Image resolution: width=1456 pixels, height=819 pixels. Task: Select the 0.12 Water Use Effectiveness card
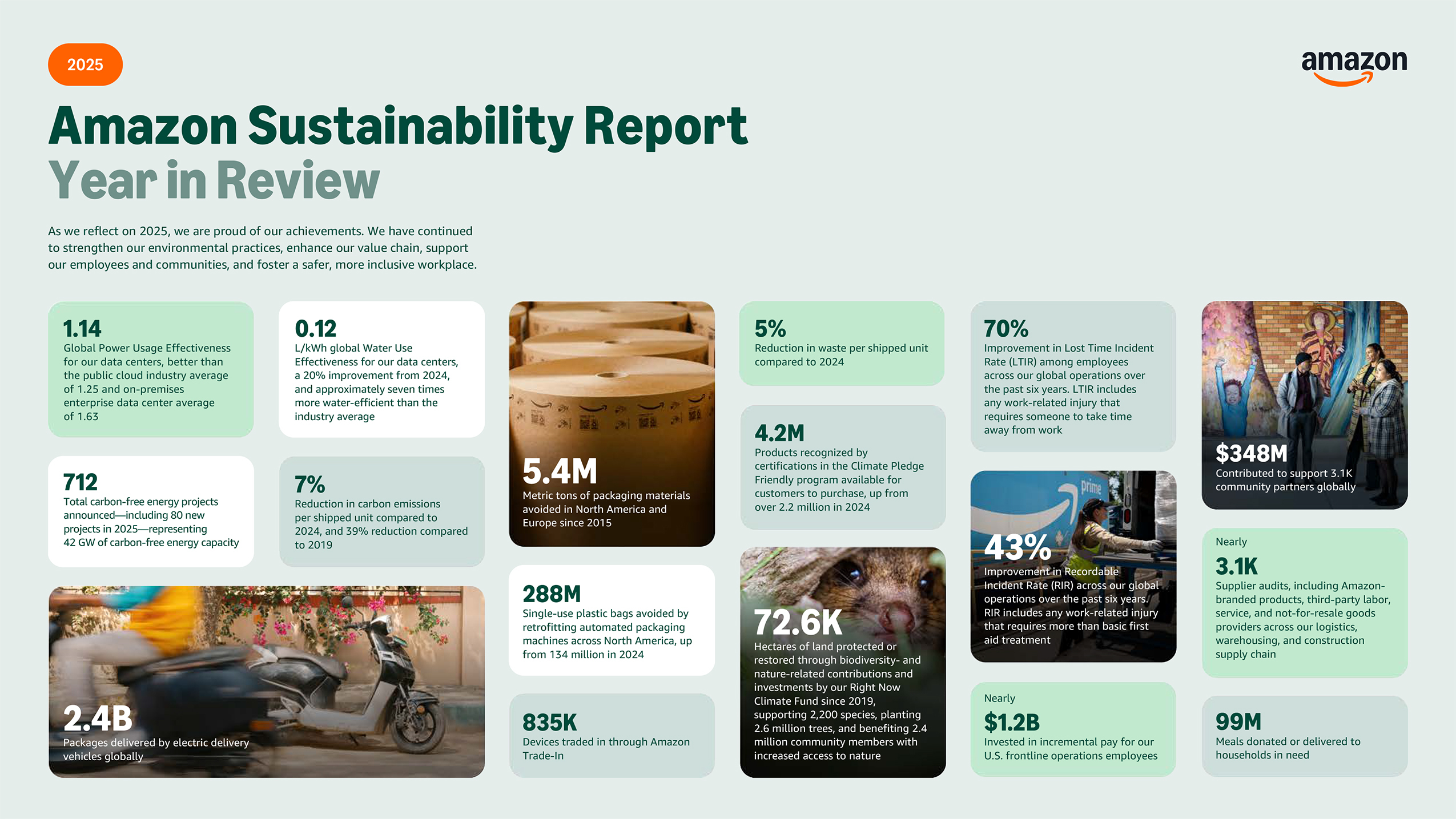click(381, 369)
